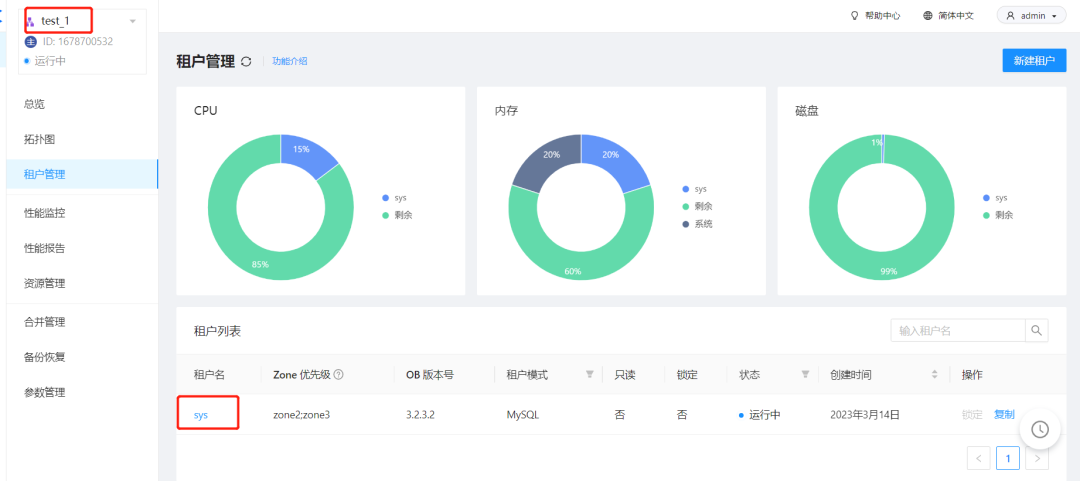Toggle 剩余 legend in 磁盘 chart

[998, 215]
